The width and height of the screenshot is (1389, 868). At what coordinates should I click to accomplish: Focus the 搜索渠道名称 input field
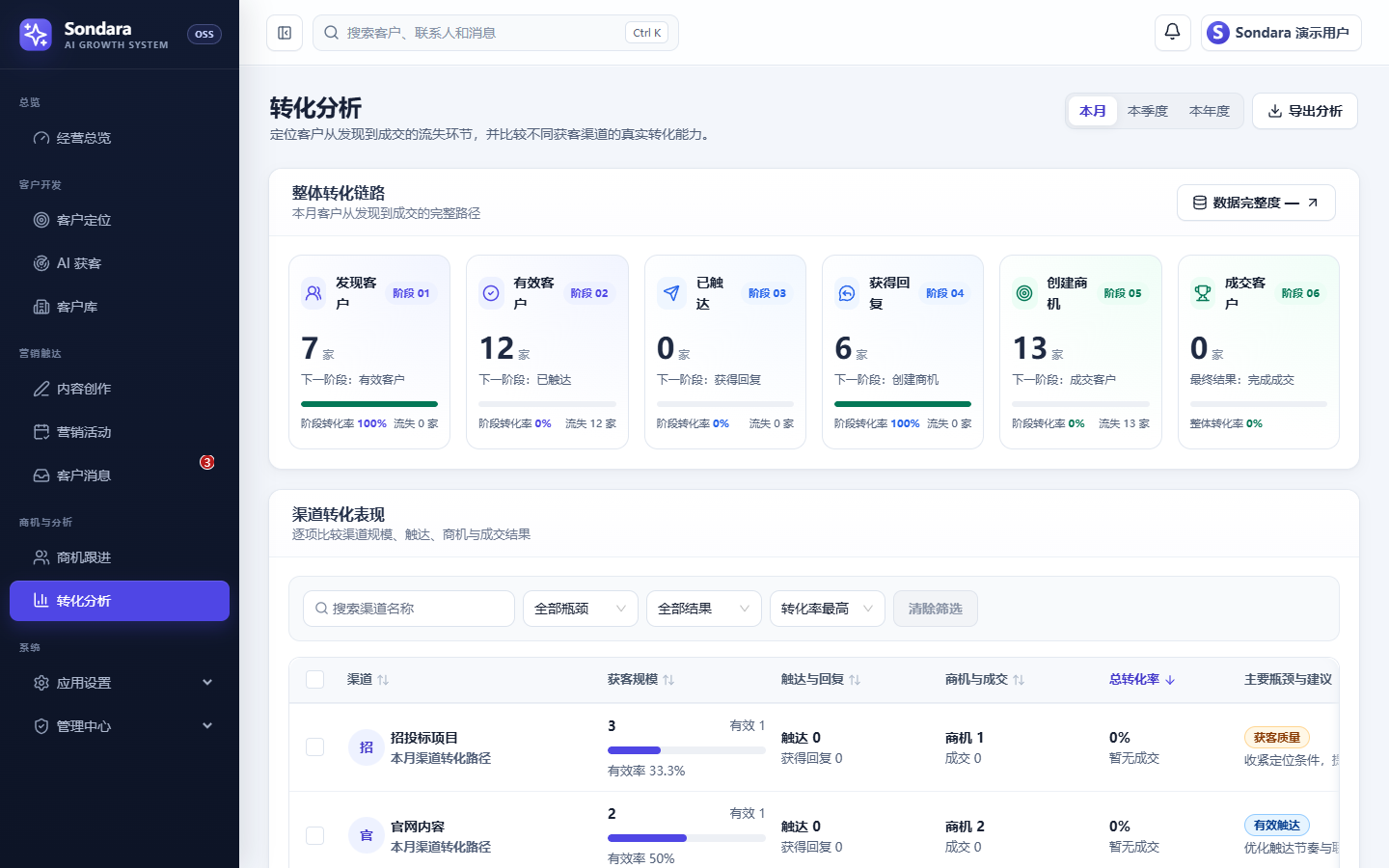point(409,609)
